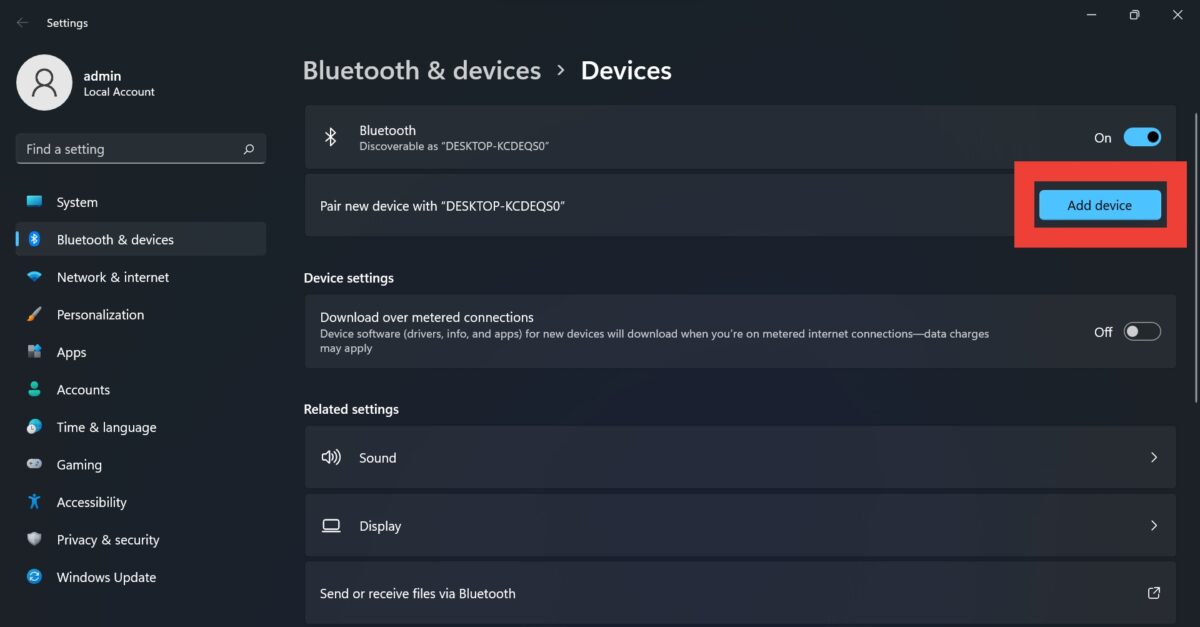The width and height of the screenshot is (1200, 627).
Task: Select the System icon in sidebar
Action: click(x=32, y=201)
